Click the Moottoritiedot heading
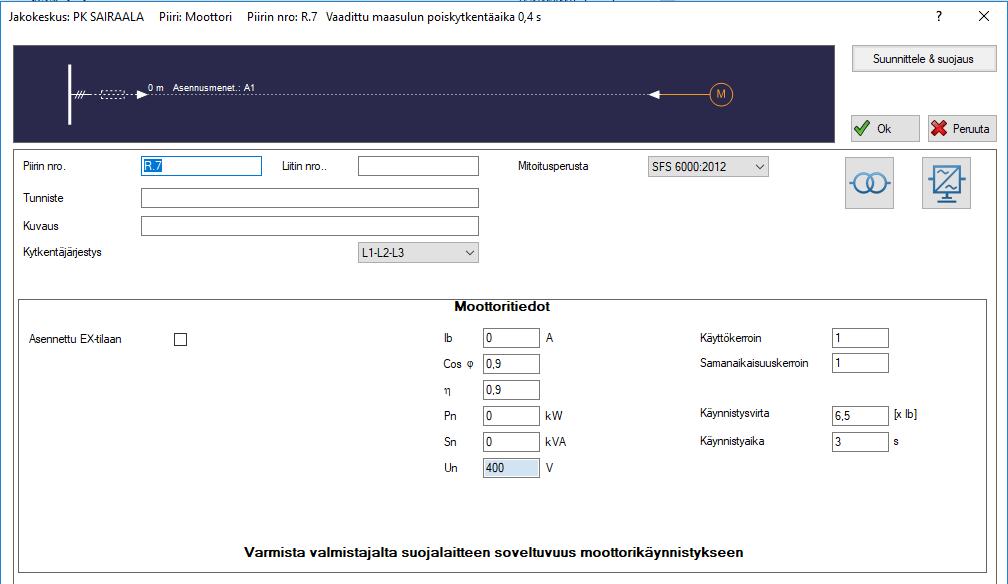1008x584 pixels. (502, 307)
